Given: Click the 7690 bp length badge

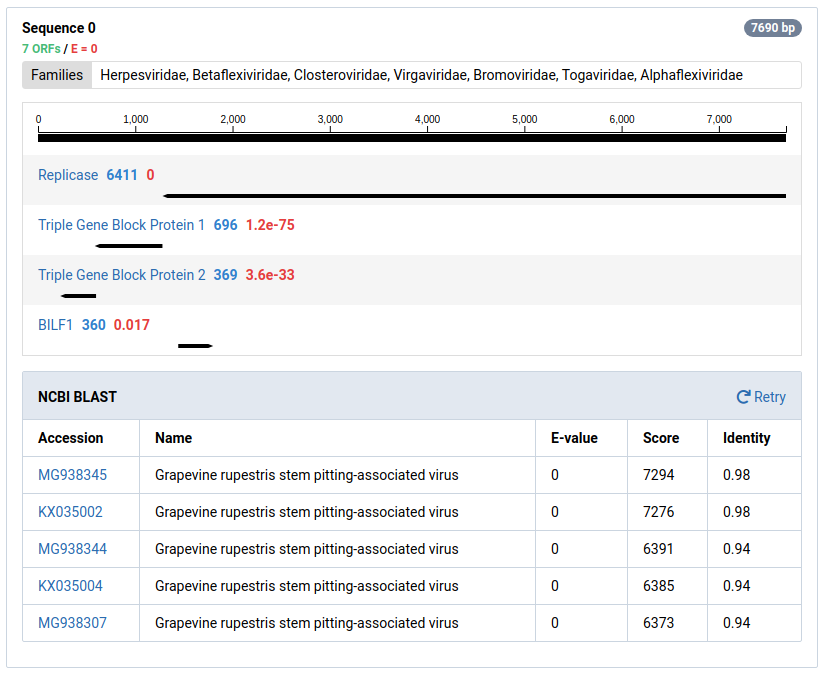Looking at the screenshot, I should 772,27.
